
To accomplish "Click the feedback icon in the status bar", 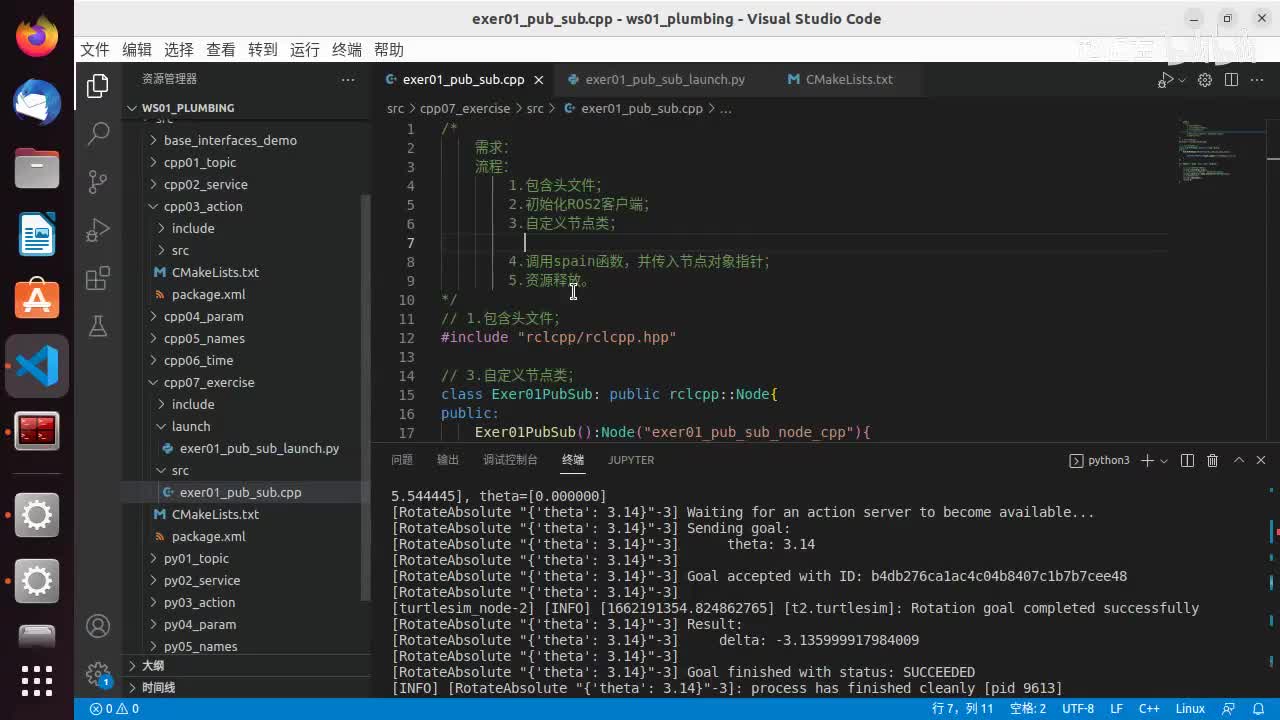I will [1228, 709].
